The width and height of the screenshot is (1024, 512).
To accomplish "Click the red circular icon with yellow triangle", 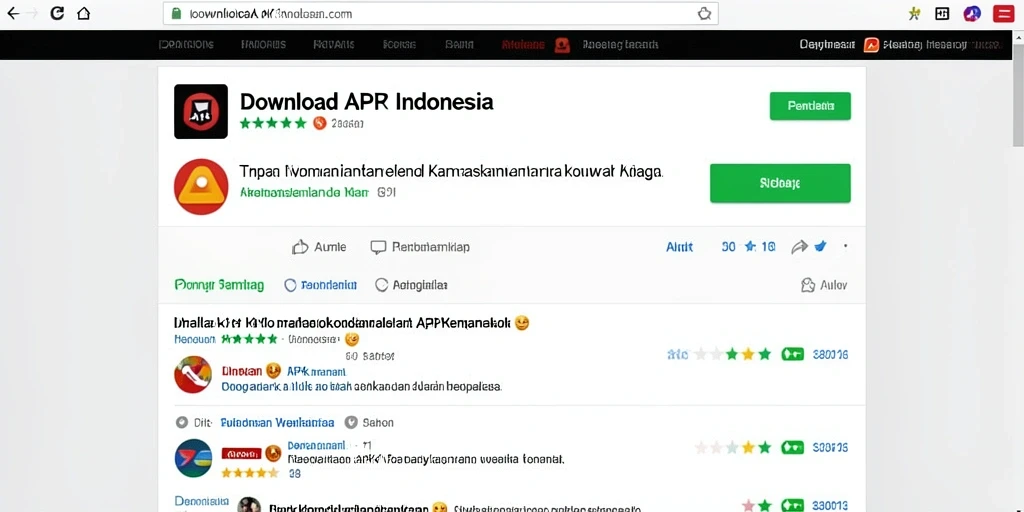I will pyautogui.click(x=201, y=187).
